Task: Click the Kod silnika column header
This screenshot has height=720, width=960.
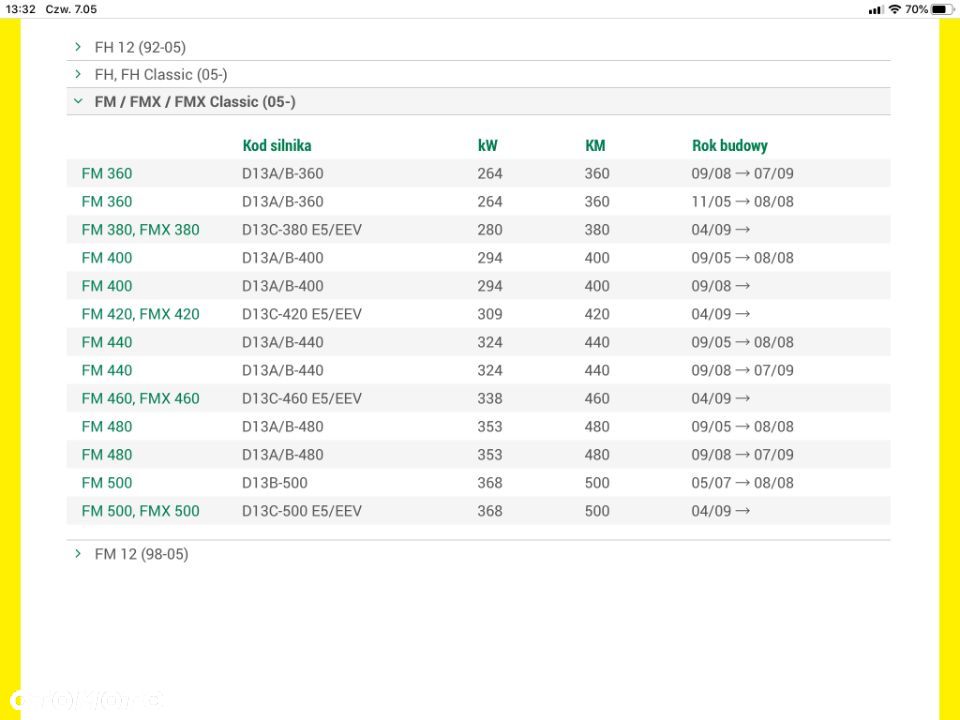Action: (x=277, y=146)
